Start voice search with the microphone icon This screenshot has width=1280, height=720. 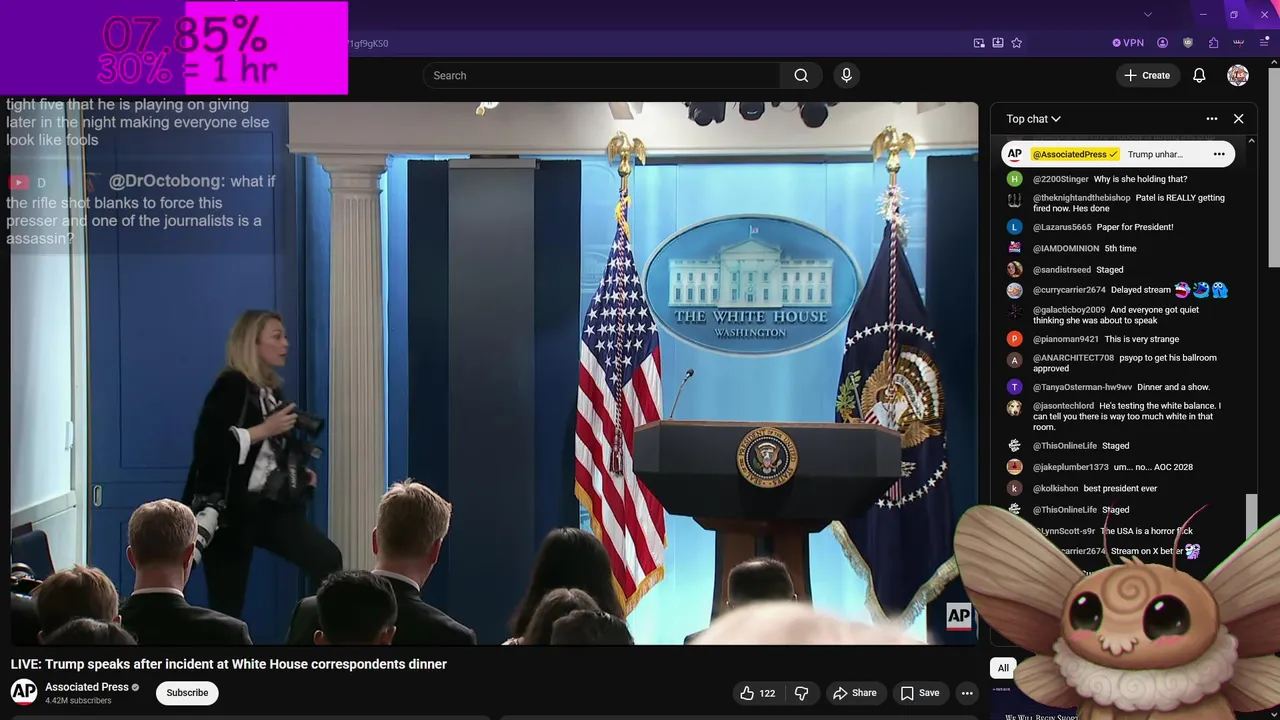[x=846, y=75]
